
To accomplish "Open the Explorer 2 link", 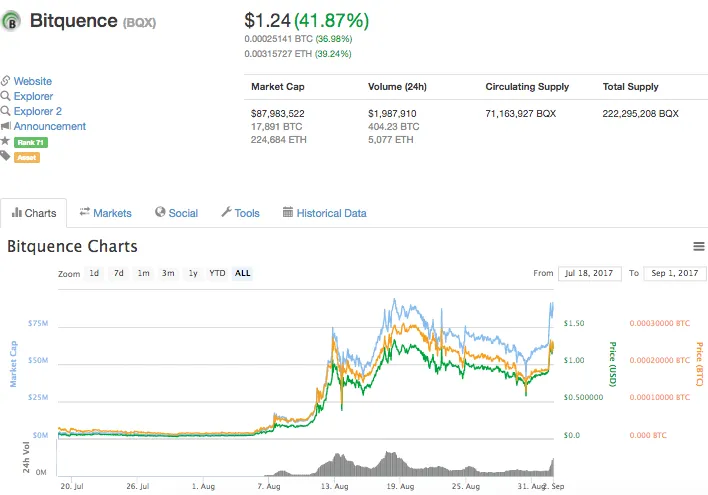I will (x=37, y=111).
